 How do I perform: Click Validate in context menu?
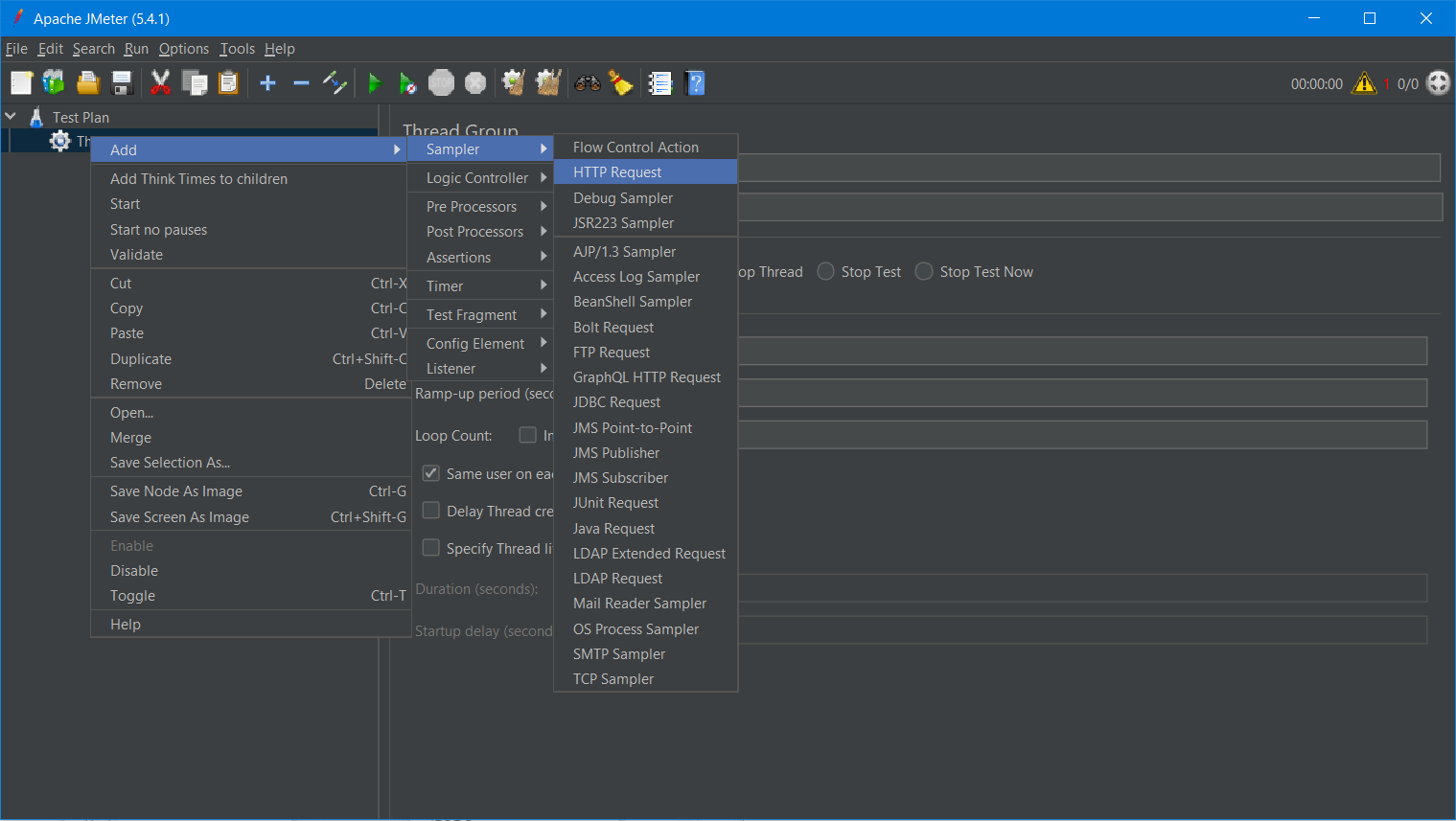pos(250,255)
